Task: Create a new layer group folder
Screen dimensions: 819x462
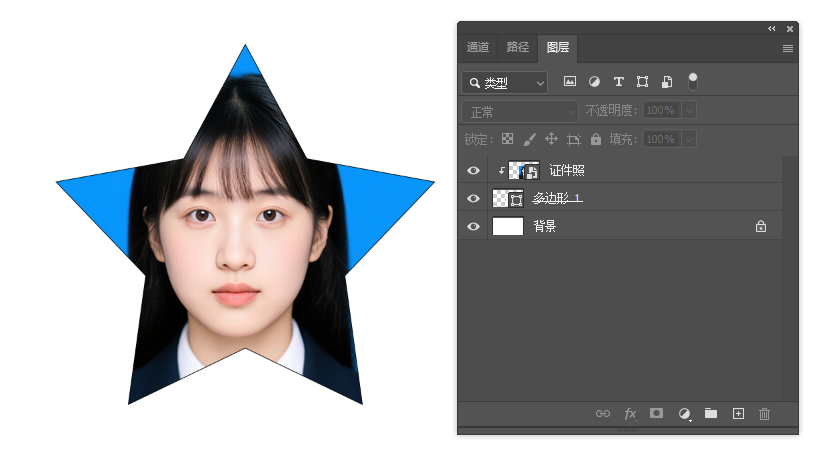Action: coord(711,413)
